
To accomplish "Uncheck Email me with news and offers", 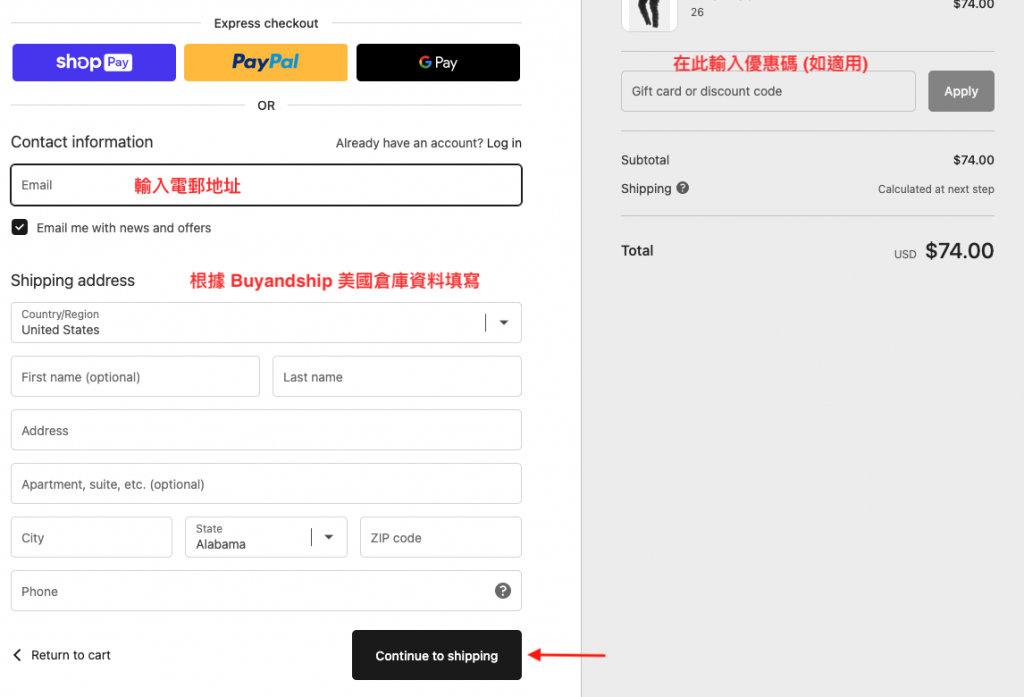I will coord(20,227).
